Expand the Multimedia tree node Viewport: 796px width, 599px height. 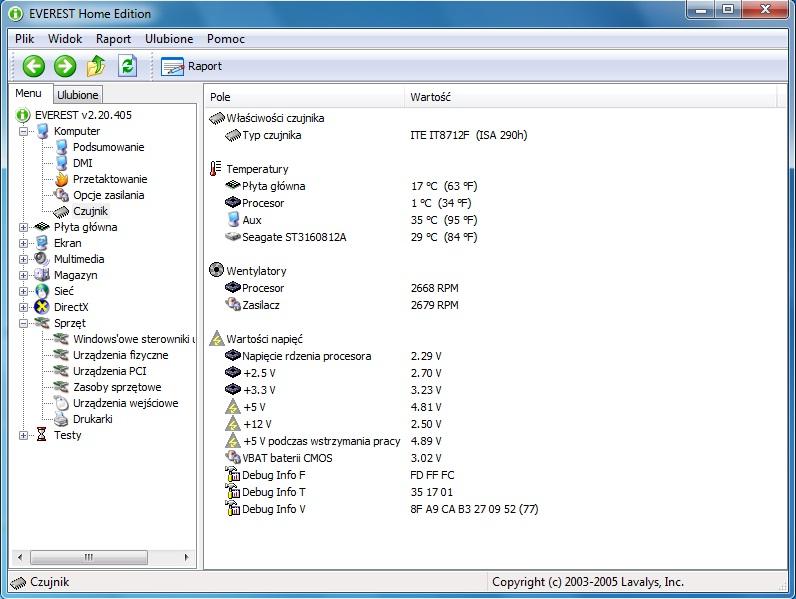[x=23, y=259]
